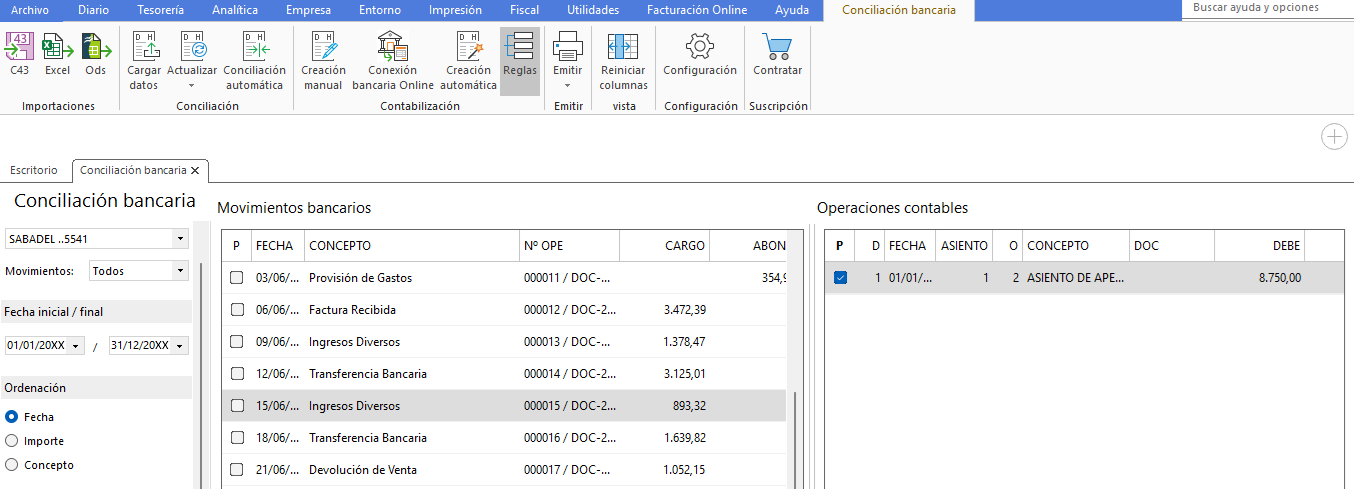The image size is (1356, 490).
Task: Tick checkbox for operation 000016
Action: (237, 438)
